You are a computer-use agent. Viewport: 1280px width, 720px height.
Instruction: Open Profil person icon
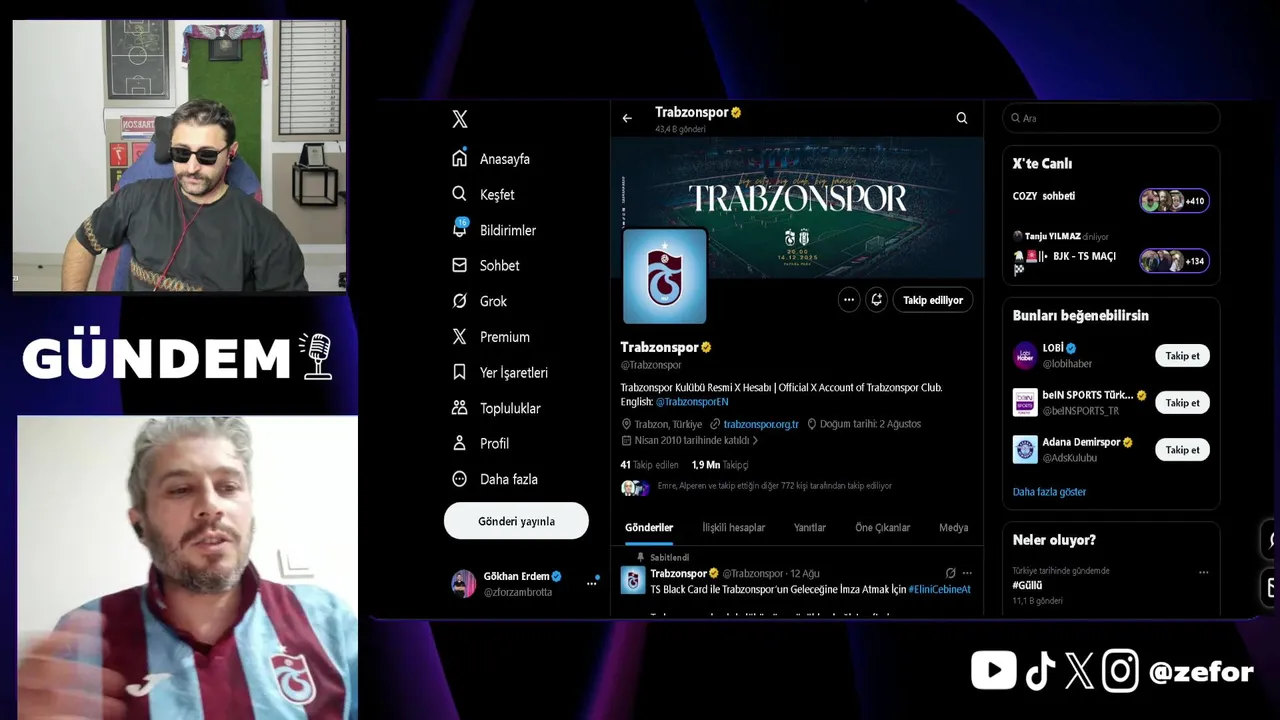(x=460, y=443)
